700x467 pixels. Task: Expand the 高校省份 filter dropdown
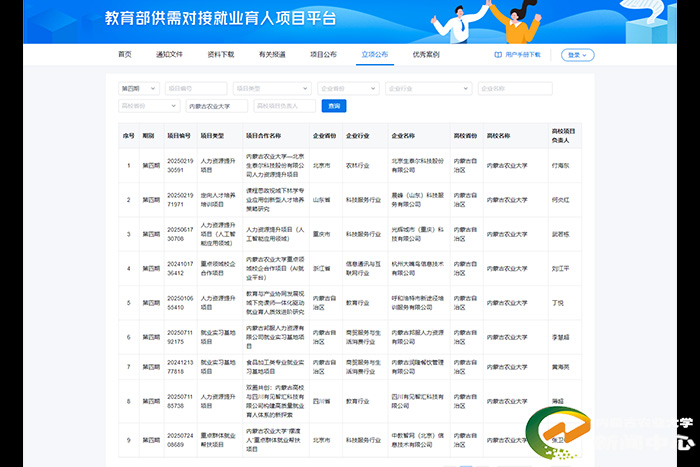click(148, 105)
